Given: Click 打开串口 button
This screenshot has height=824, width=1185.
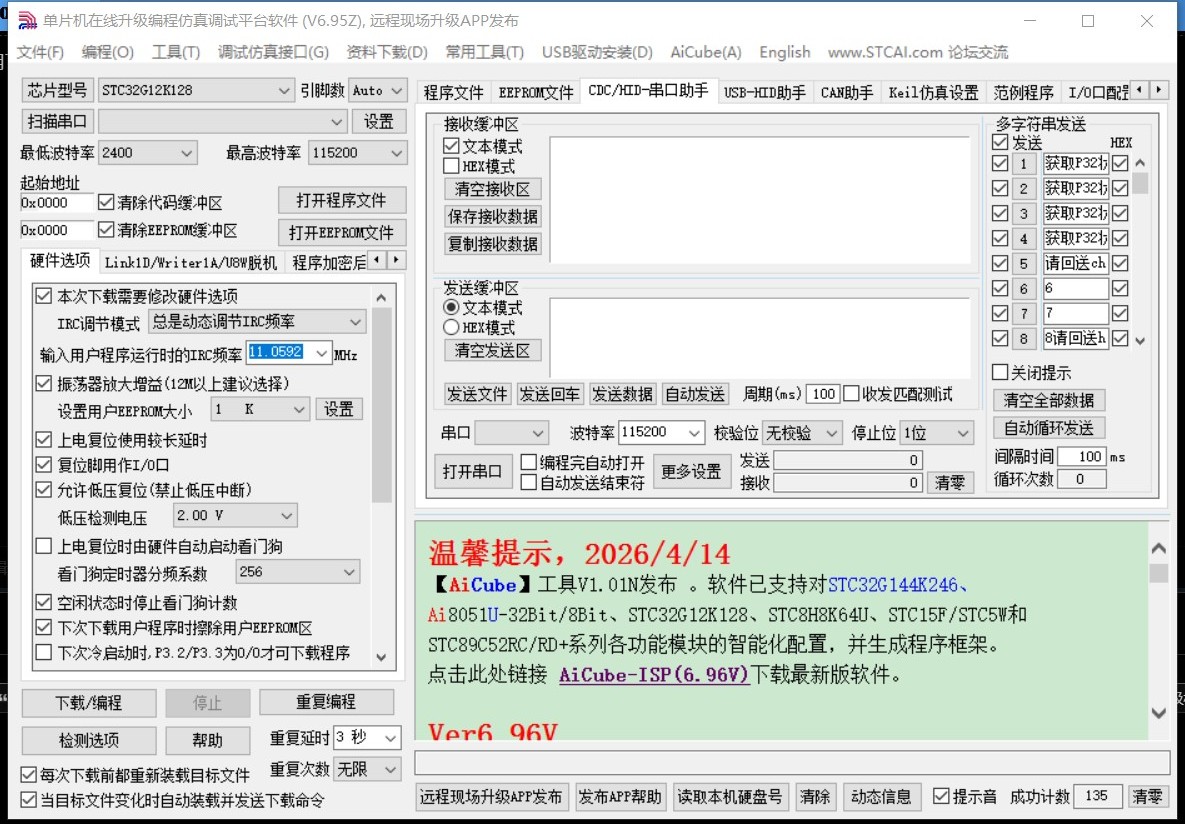Looking at the screenshot, I should pos(472,472).
